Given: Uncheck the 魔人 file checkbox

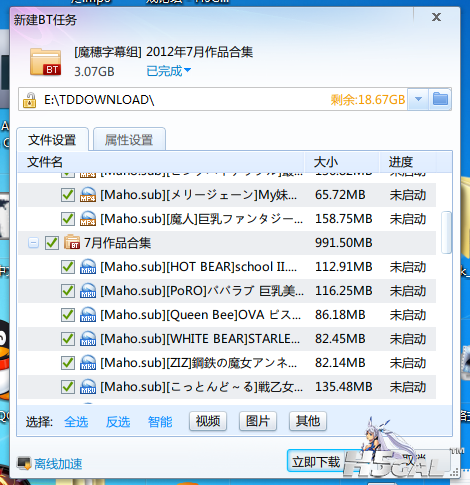Looking at the screenshot, I should (x=68, y=219).
